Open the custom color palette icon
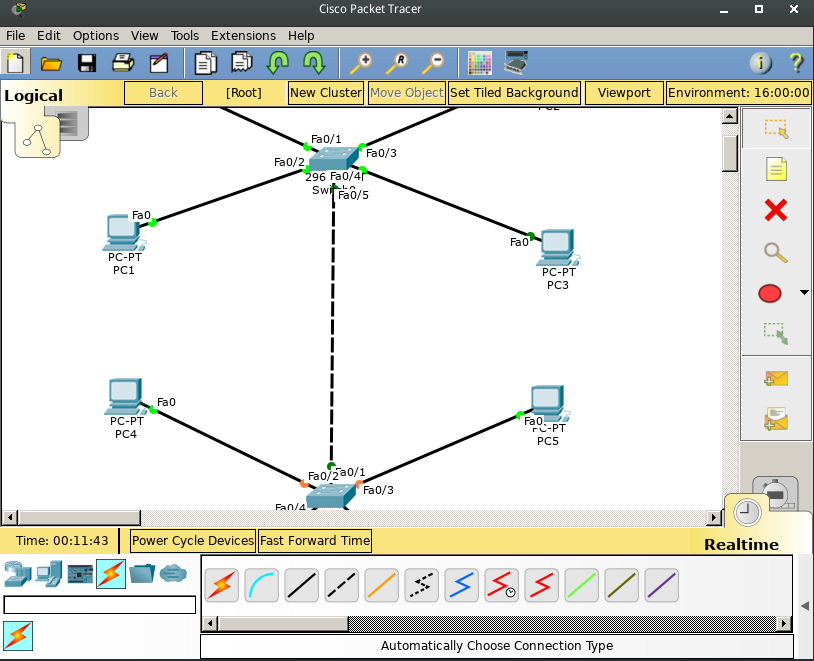The width and height of the screenshot is (814, 661). point(480,62)
